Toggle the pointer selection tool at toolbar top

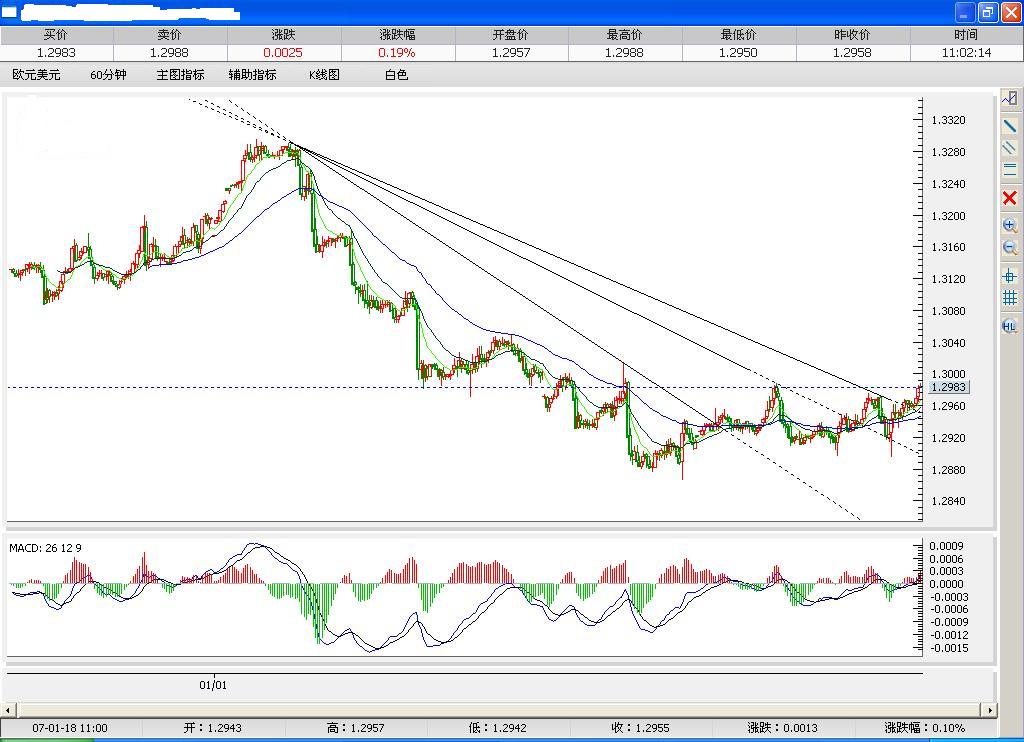(x=1010, y=97)
